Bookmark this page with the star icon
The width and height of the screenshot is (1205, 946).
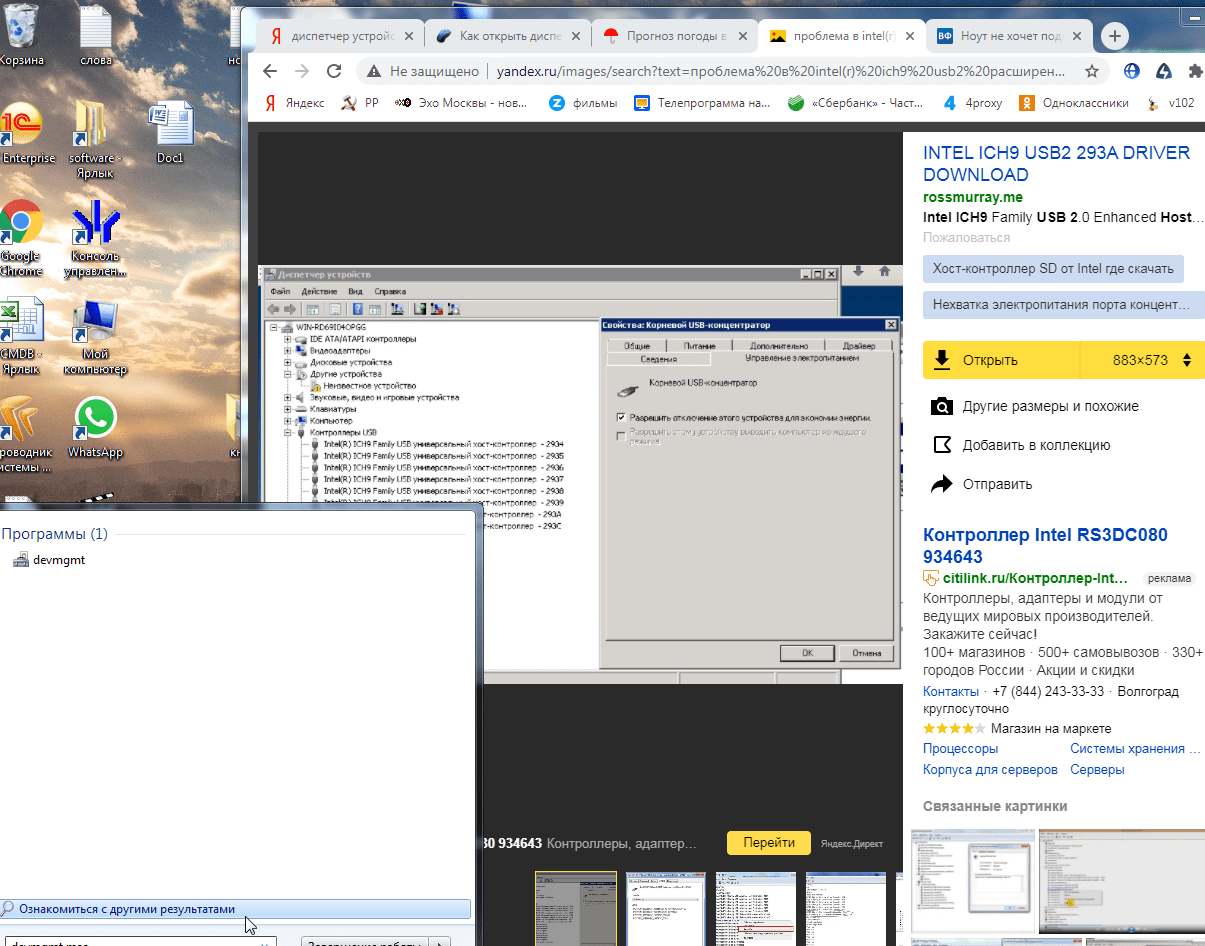[x=1092, y=72]
